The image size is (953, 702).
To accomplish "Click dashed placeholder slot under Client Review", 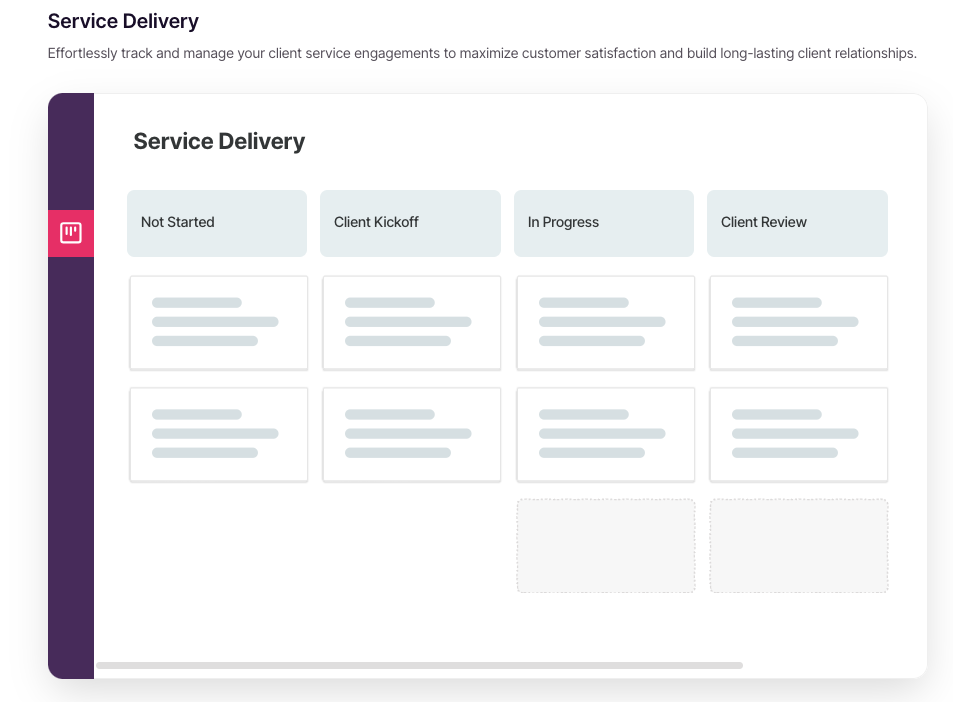I will 799,546.
